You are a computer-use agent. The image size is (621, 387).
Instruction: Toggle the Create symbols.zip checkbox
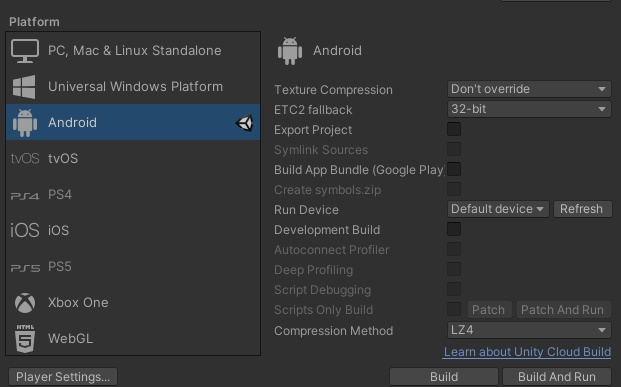tap(454, 189)
